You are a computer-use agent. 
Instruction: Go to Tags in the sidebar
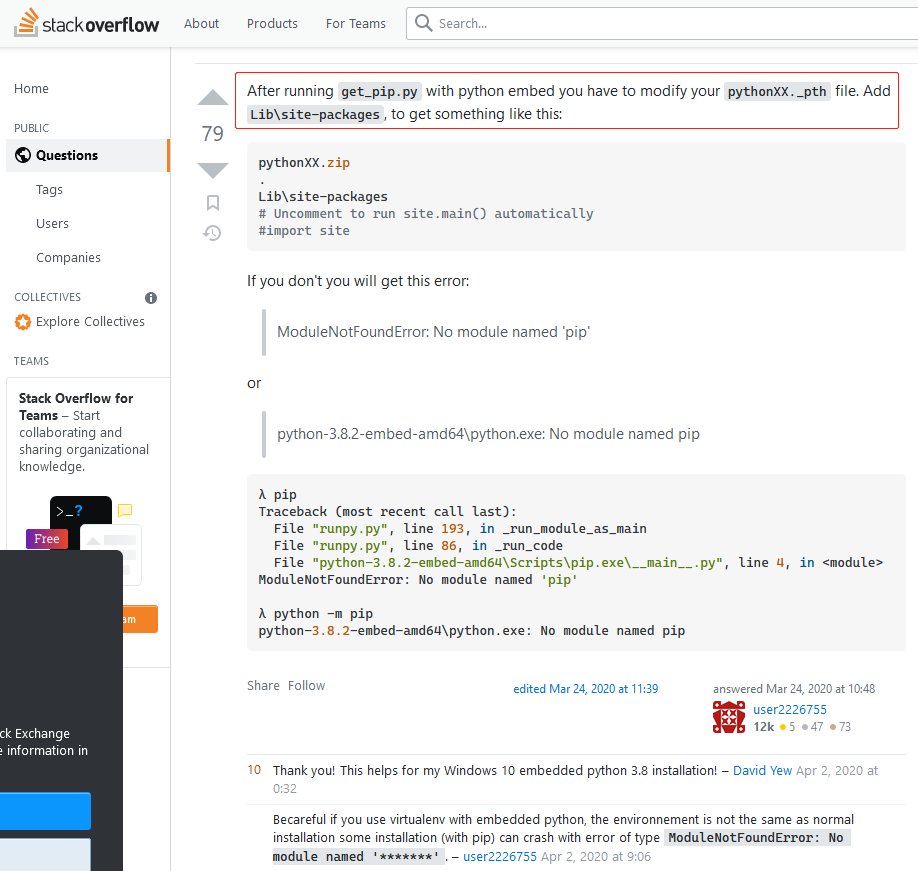coord(49,190)
